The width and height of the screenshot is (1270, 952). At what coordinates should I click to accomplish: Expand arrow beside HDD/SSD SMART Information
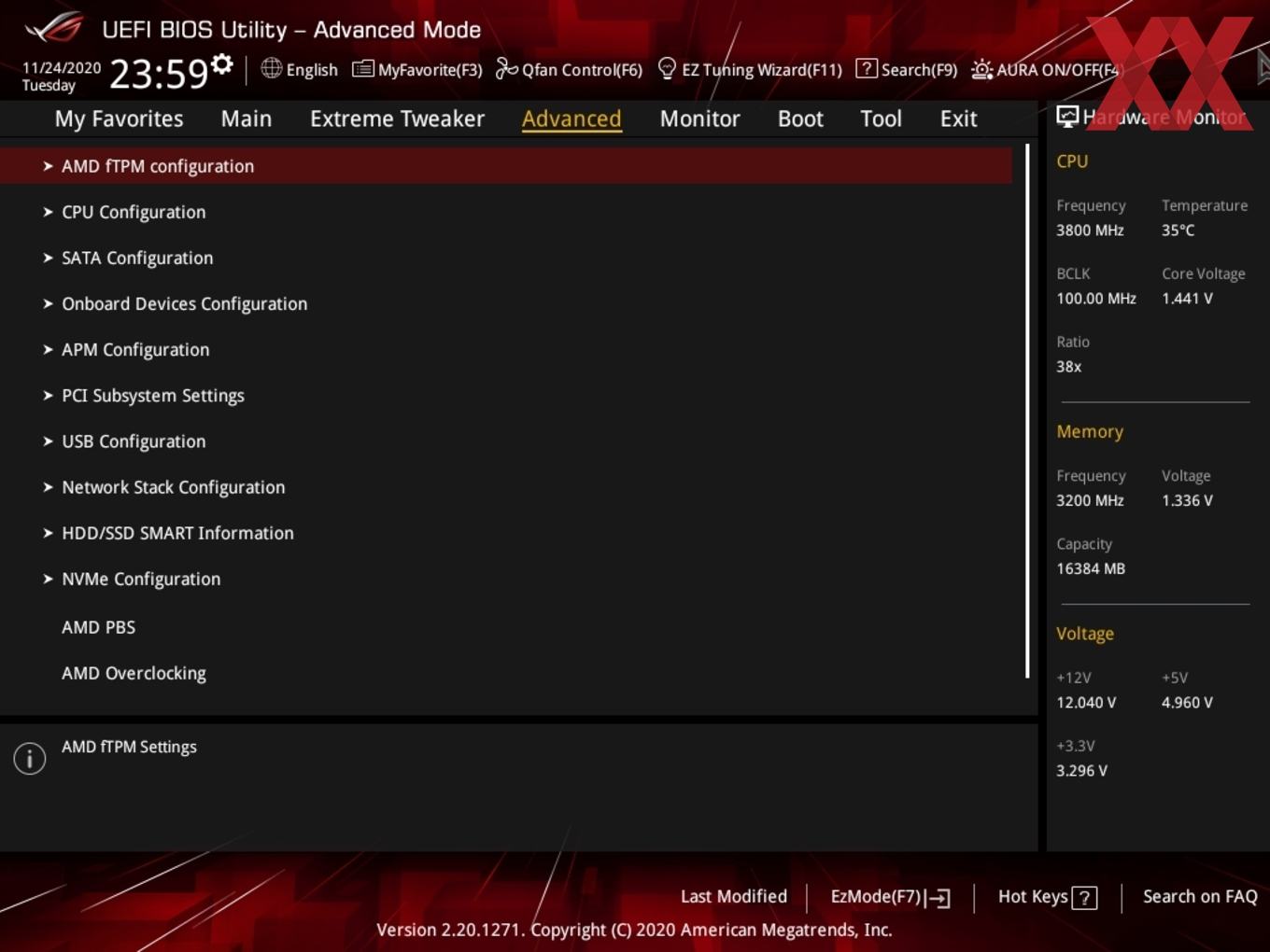pyautogui.click(x=48, y=532)
